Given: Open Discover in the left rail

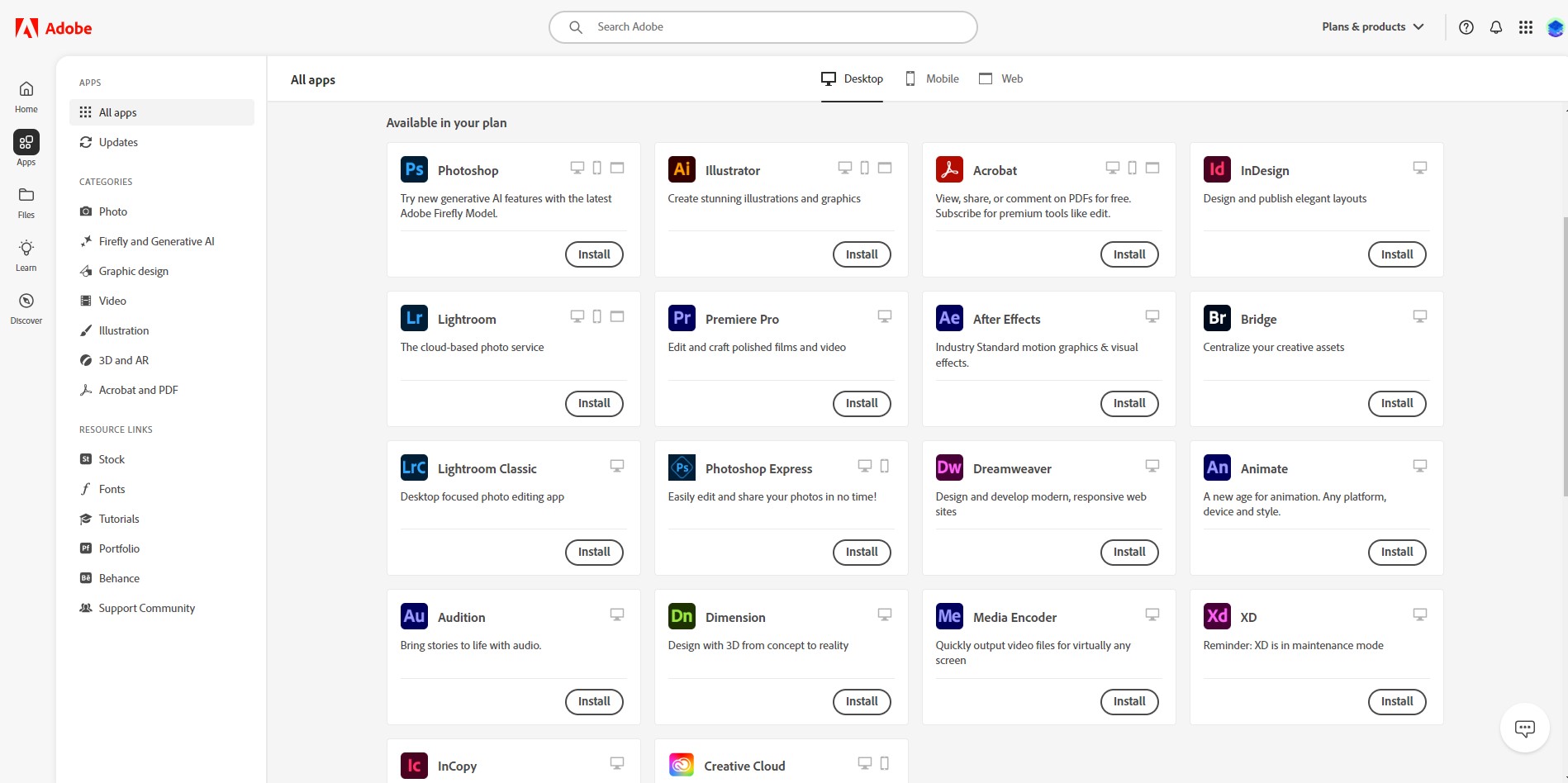Looking at the screenshot, I should click(x=26, y=308).
